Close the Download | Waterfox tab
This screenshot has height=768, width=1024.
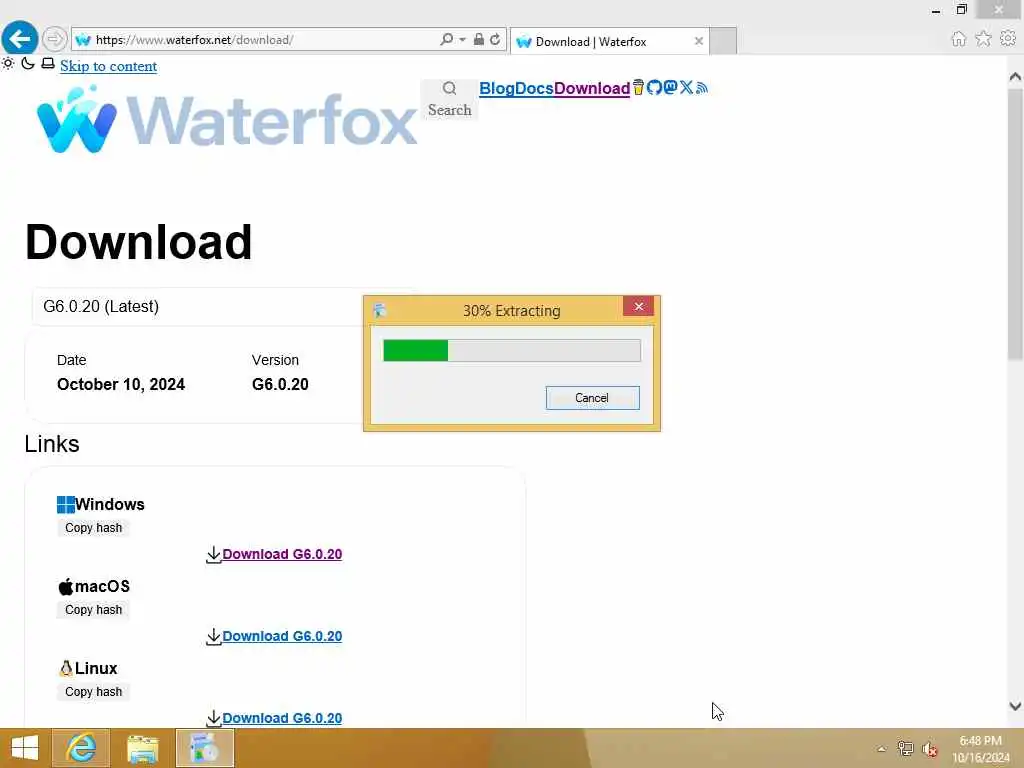tap(699, 41)
